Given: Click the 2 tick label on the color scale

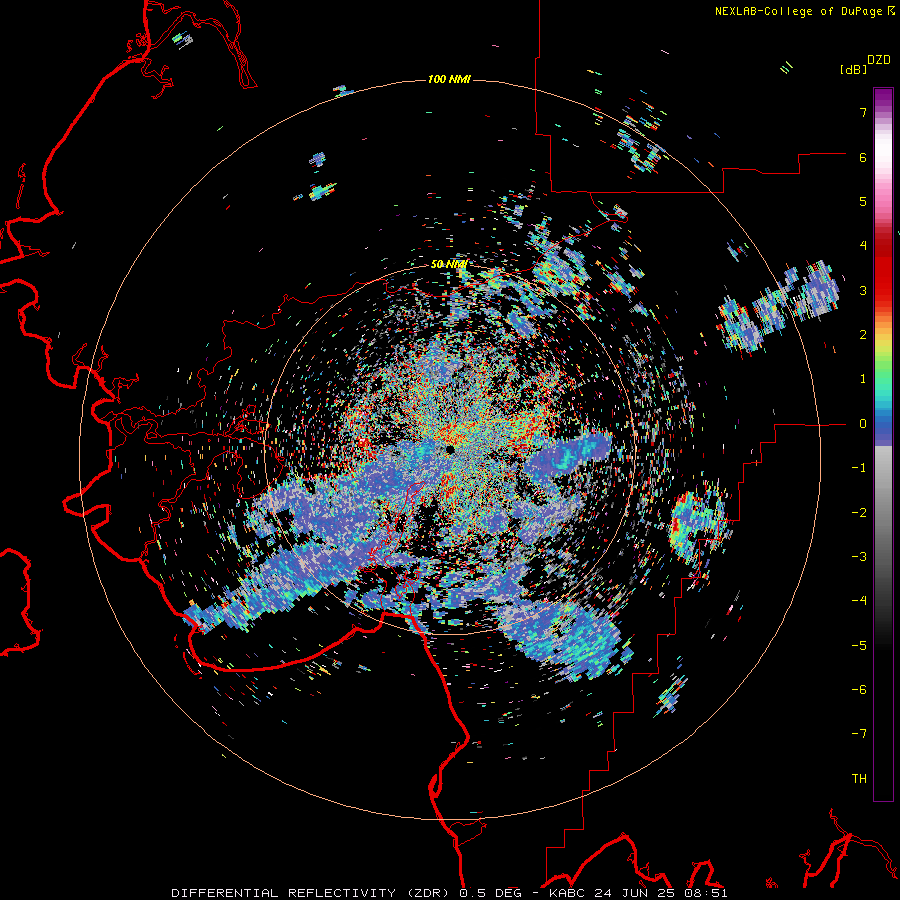Looking at the screenshot, I should (x=863, y=335).
